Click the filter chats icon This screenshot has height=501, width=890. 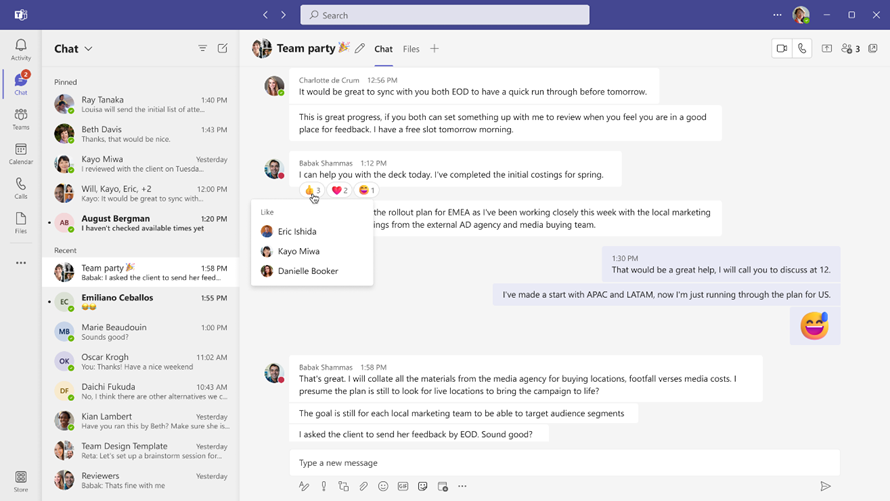coord(203,49)
